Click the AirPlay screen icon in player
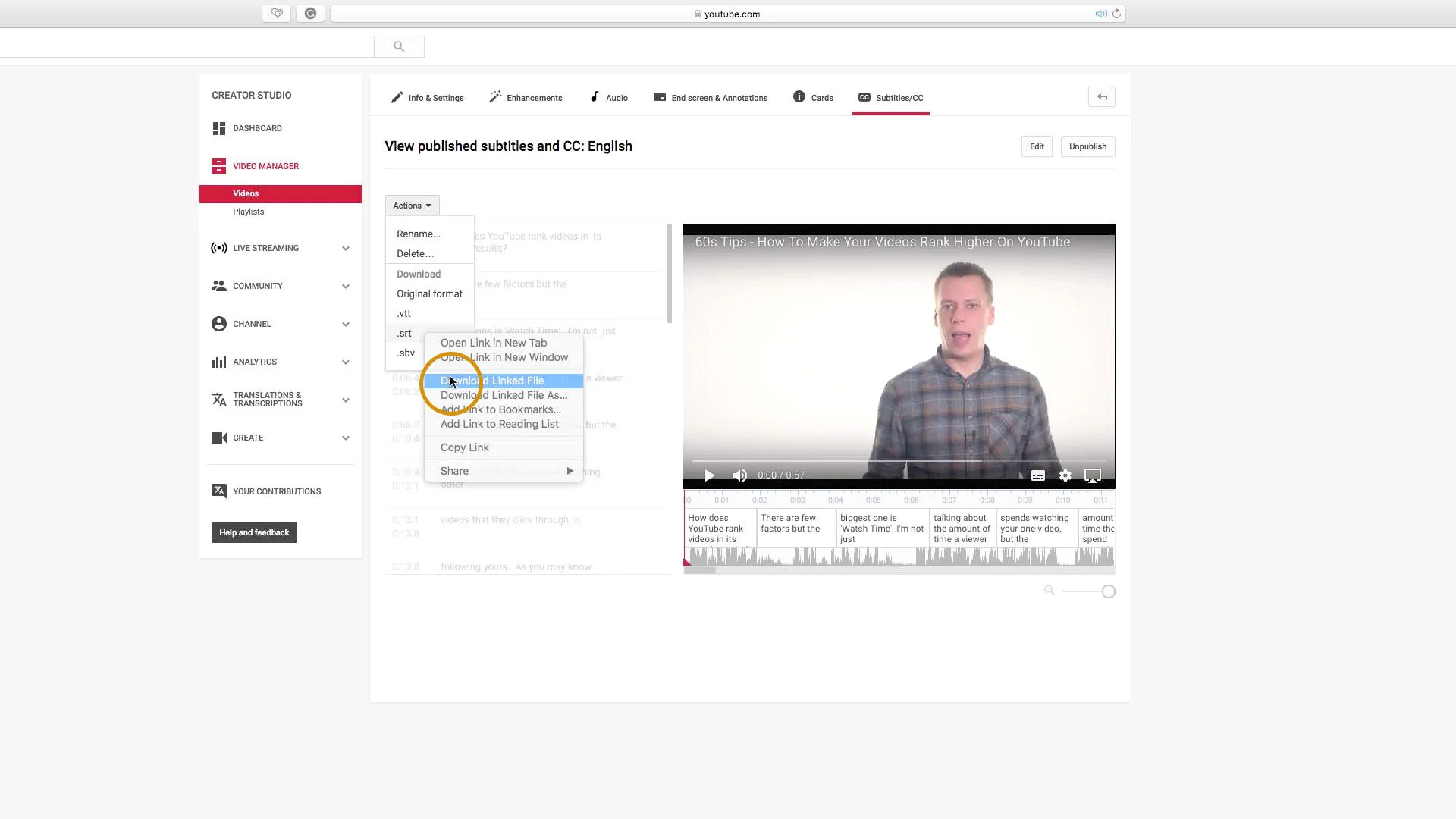The height and width of the screenshot is (819, 1456). [1093, 475]
